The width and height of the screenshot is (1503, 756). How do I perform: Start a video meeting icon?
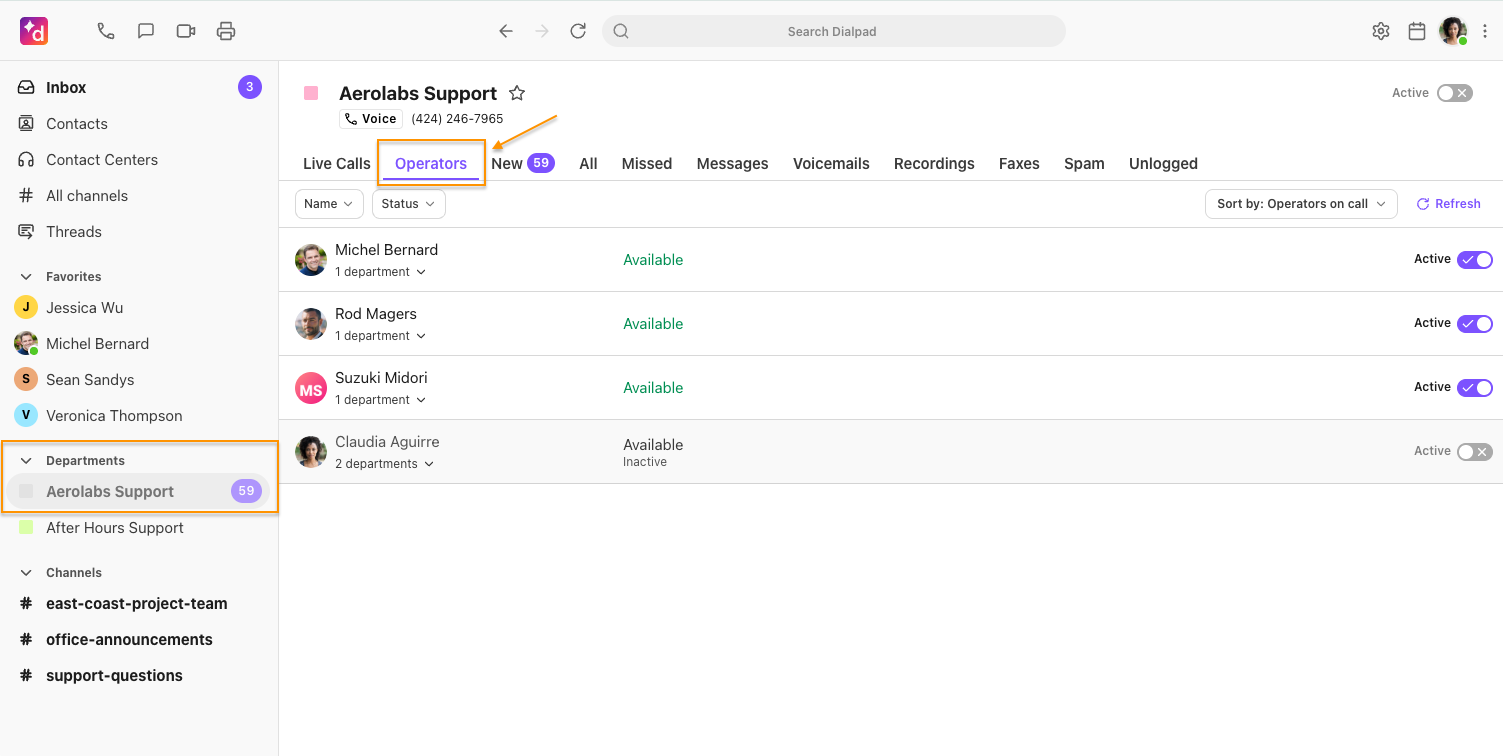pos(186,31)
